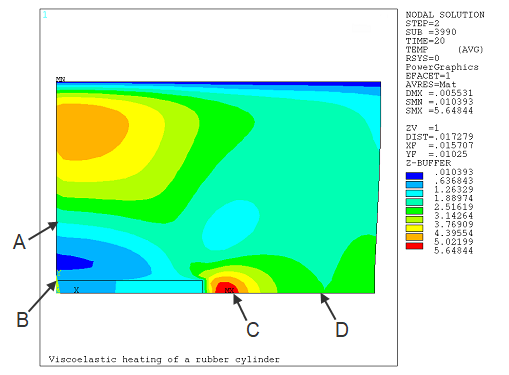Click the MX maximum marker in red zone
509x375 pixels.
229,291
